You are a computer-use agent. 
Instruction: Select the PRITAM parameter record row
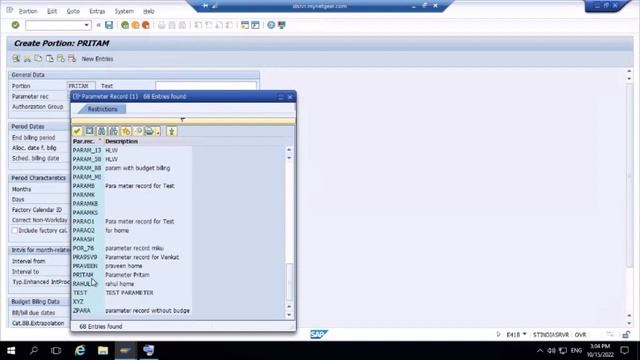pyautogui.click(x=132, y=275)
